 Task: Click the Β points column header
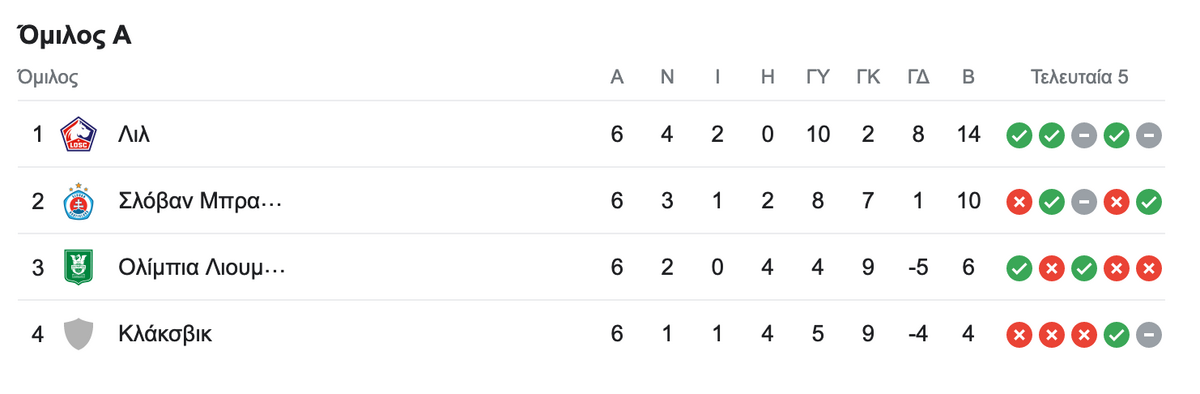click(968, 77)
